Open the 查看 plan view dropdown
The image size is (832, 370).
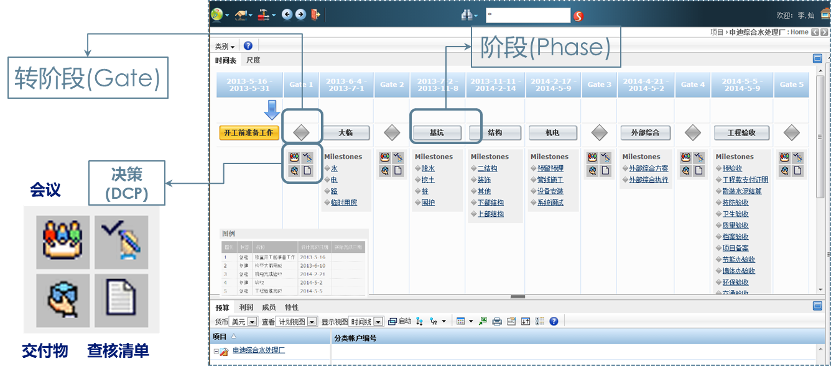point(297,322)
